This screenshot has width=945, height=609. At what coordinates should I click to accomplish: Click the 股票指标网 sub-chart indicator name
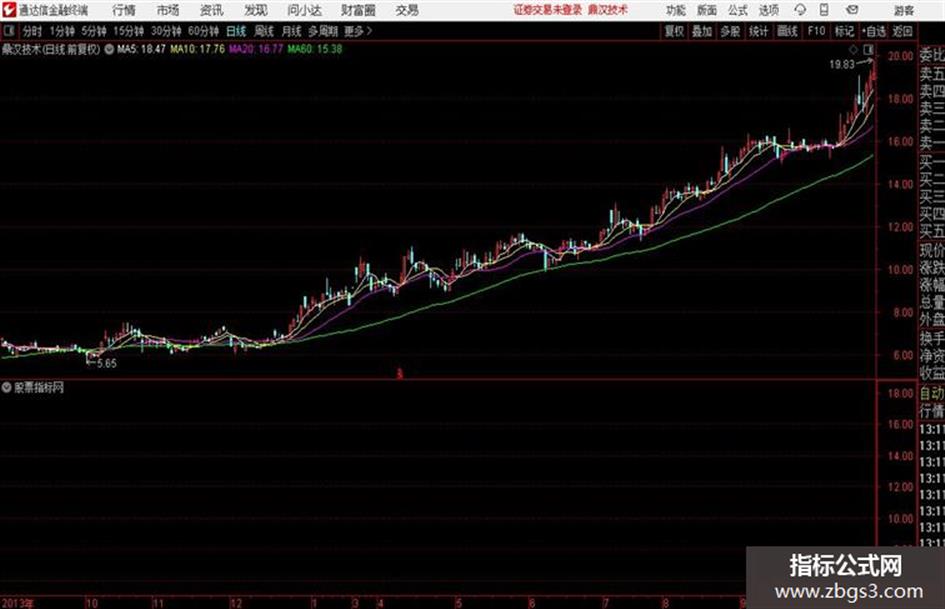click(39, 388)
